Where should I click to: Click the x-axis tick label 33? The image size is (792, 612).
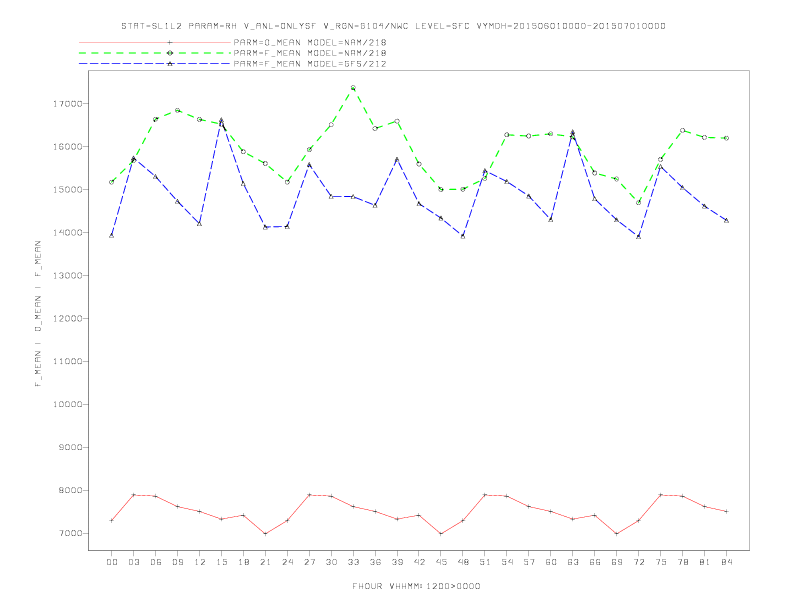pyautogui.click(x=353, y=562)
